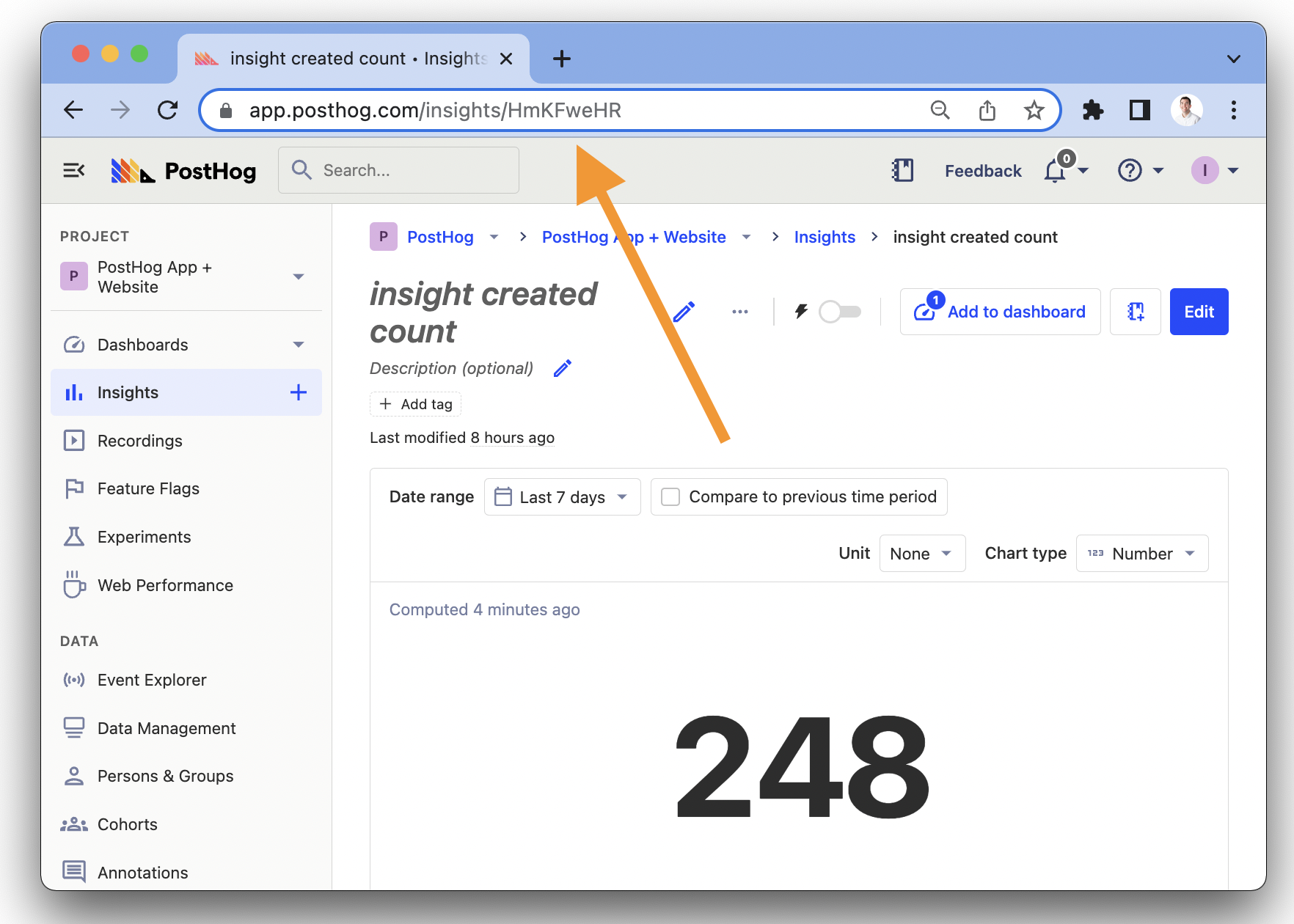Click the Add to dashboard button
1294x924 pixels.
coord(1000,312)
